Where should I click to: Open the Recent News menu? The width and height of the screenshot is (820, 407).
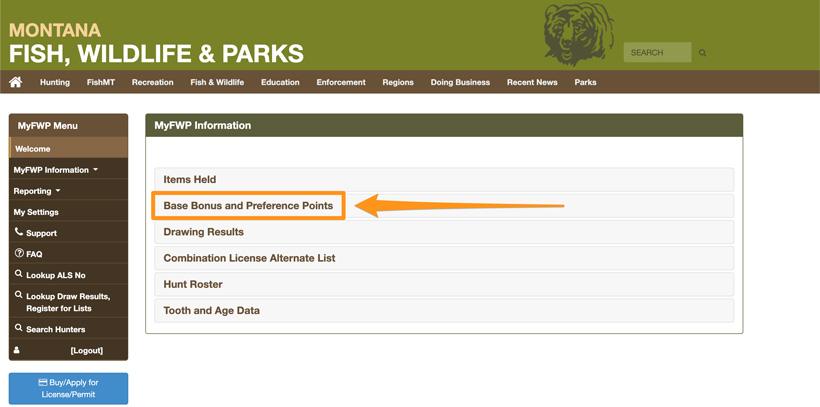532,82
